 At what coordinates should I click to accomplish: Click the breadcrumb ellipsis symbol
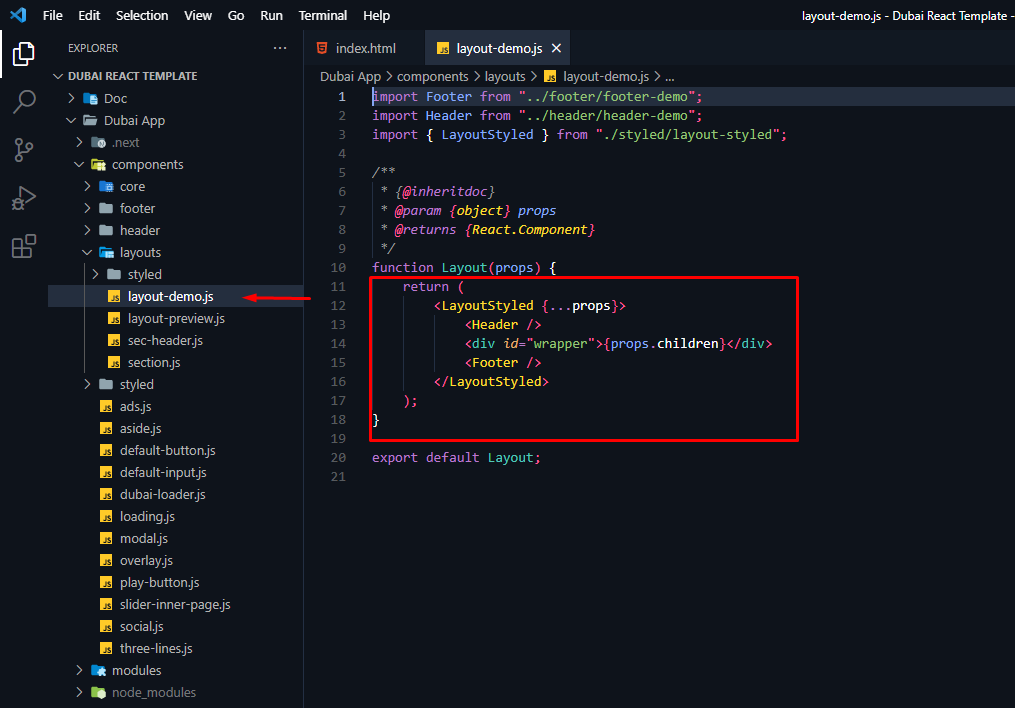click(669, 77)
